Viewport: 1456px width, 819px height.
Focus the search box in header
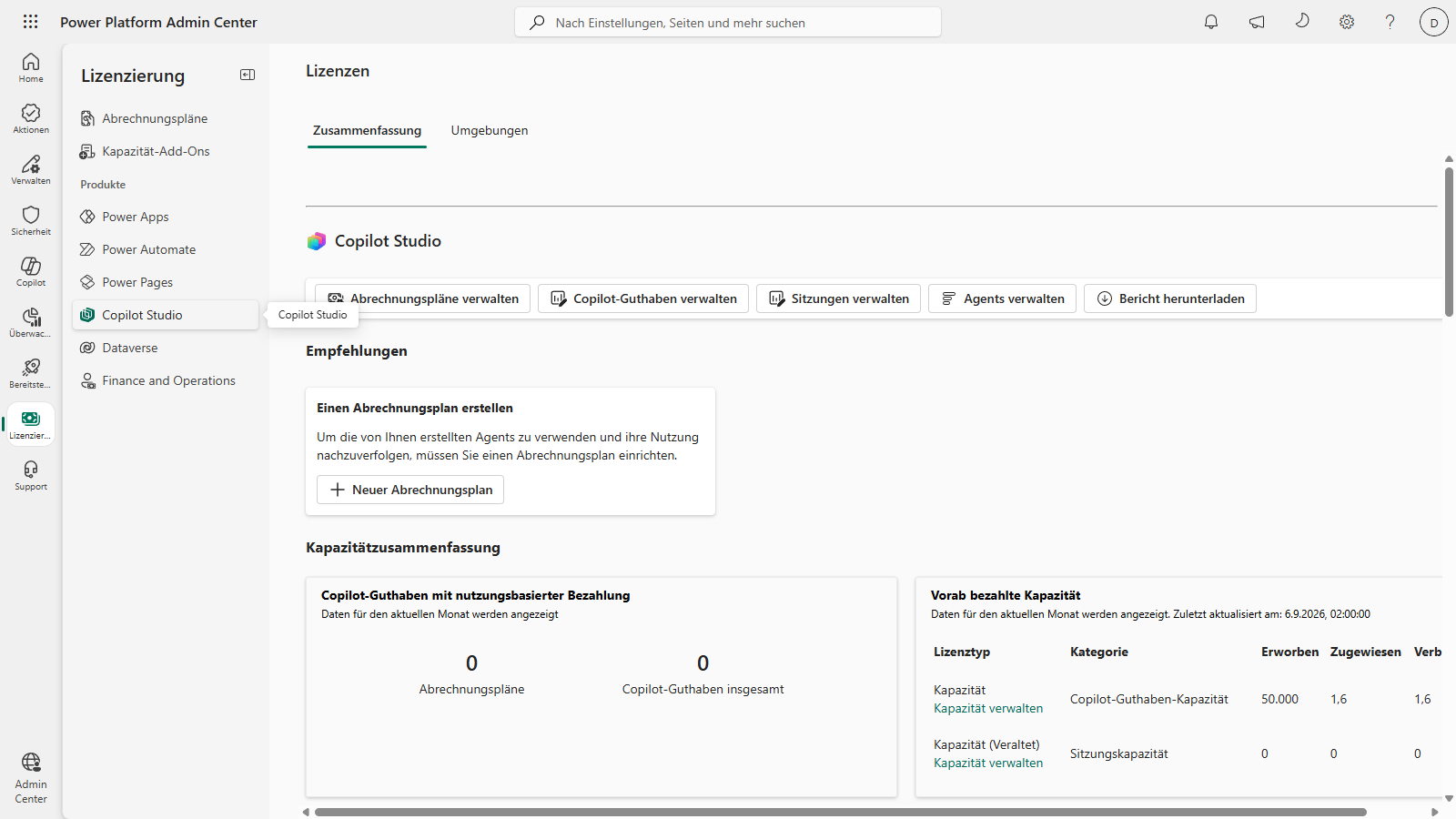pyautogui.click(x=728, y=22)
